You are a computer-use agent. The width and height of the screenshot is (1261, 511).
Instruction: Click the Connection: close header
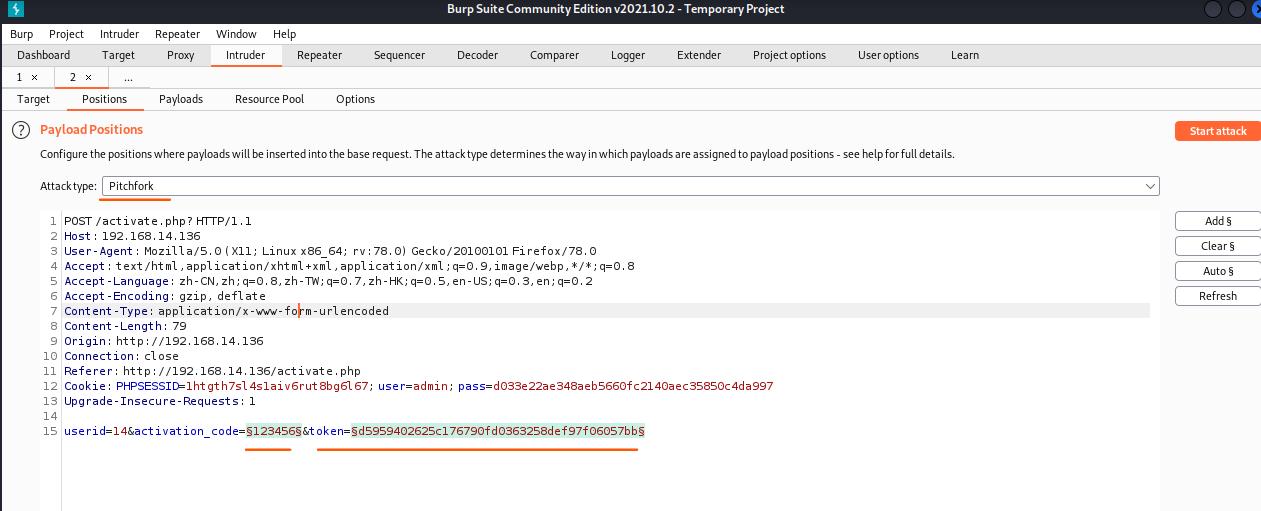coord(121,356)
